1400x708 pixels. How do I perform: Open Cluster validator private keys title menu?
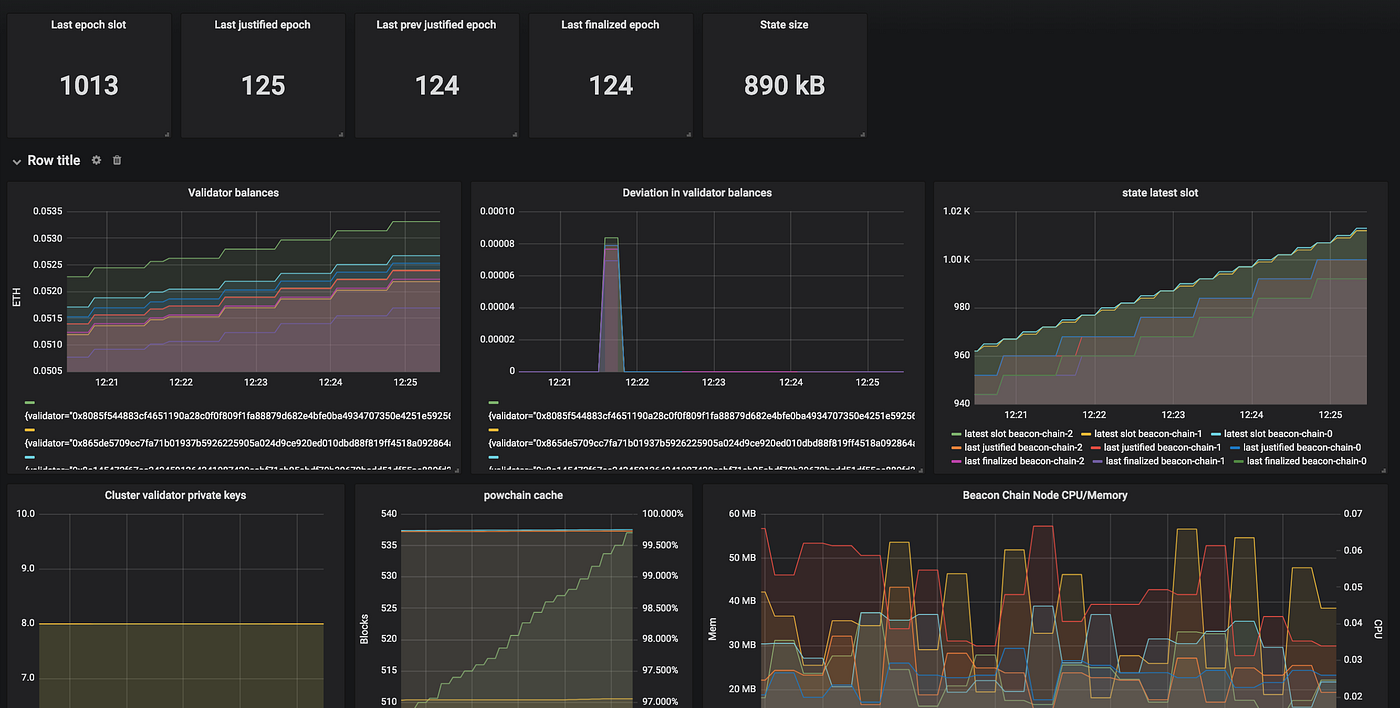click(x=175, y=495)
